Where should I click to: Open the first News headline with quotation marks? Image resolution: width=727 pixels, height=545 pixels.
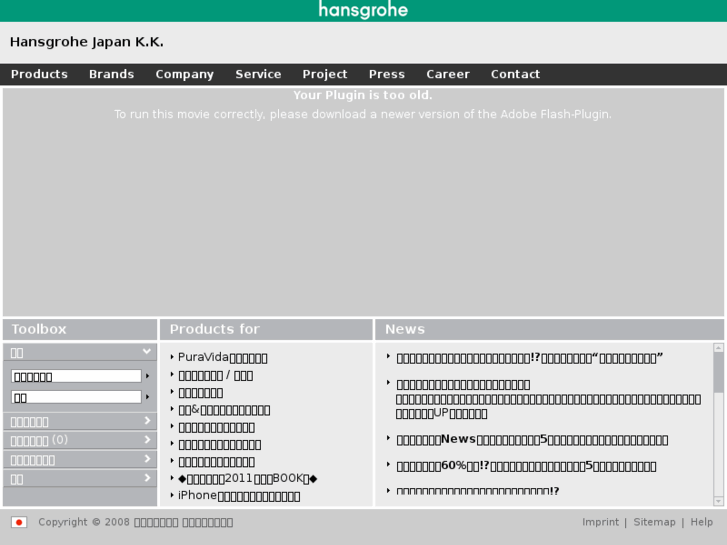coord(529,358)
